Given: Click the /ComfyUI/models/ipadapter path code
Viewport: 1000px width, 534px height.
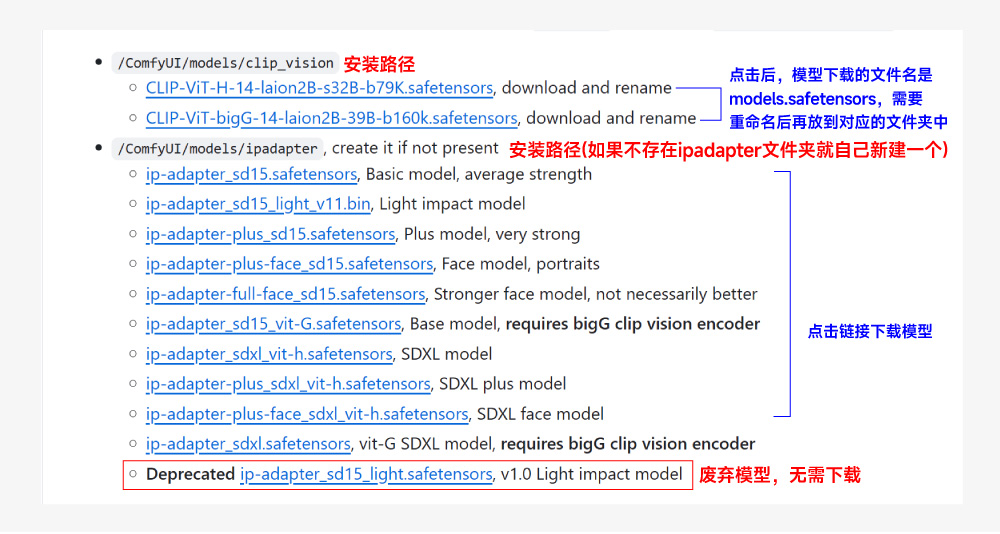Looking at the screenshot, I should click(217, 149).
